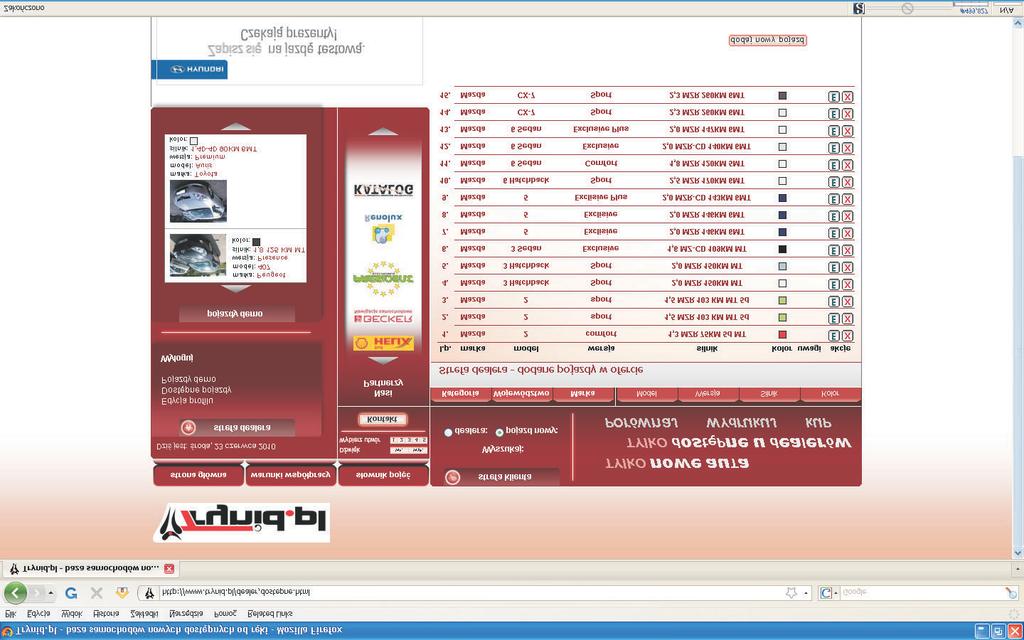Edit row 11 Mazda 6 Sedan Comfort

coord(833,165)
